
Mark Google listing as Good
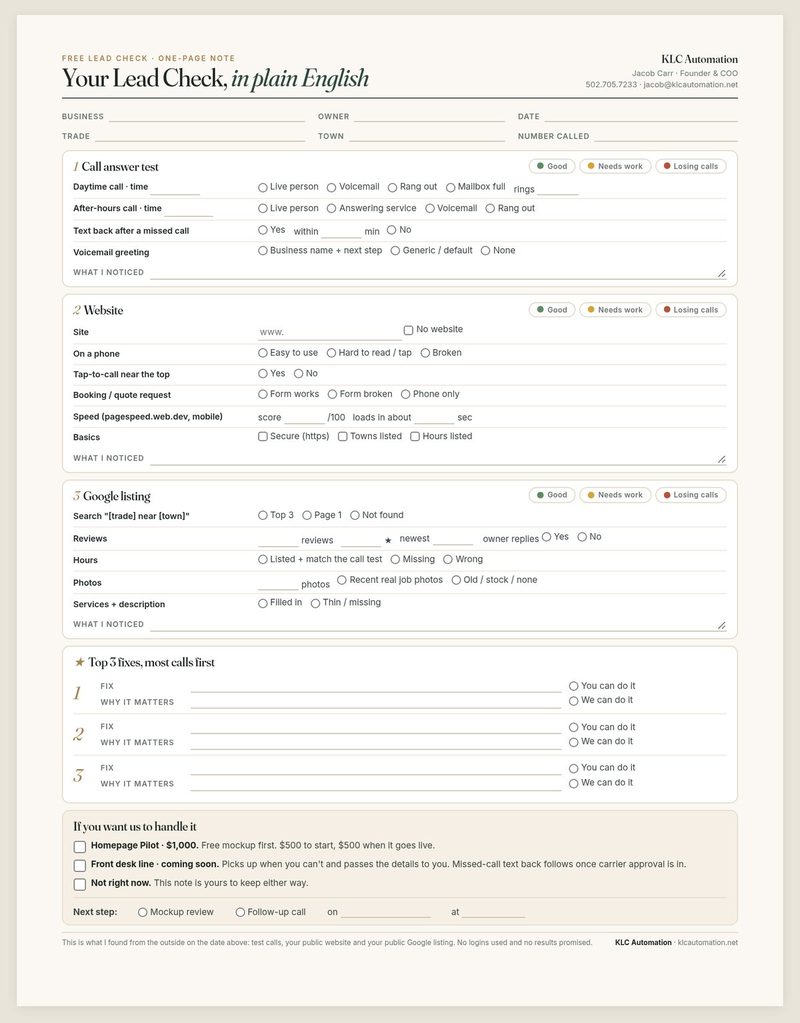[552, 495]
